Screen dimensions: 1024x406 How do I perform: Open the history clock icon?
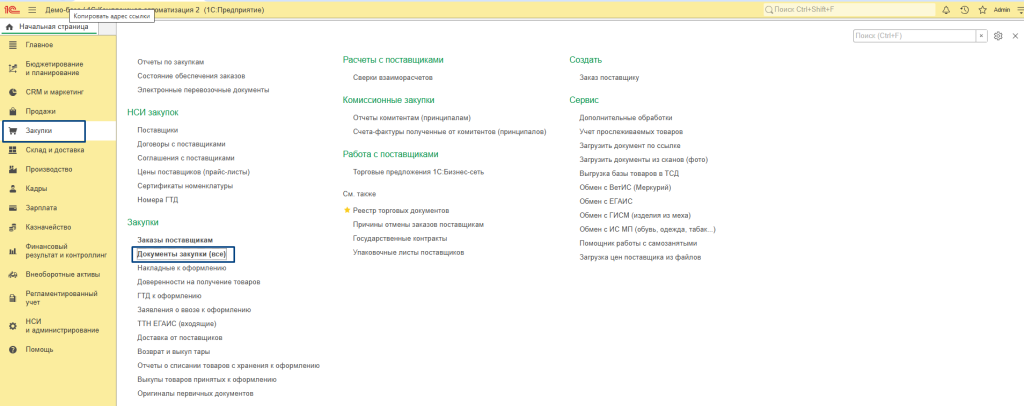click(x=964, y=9)
